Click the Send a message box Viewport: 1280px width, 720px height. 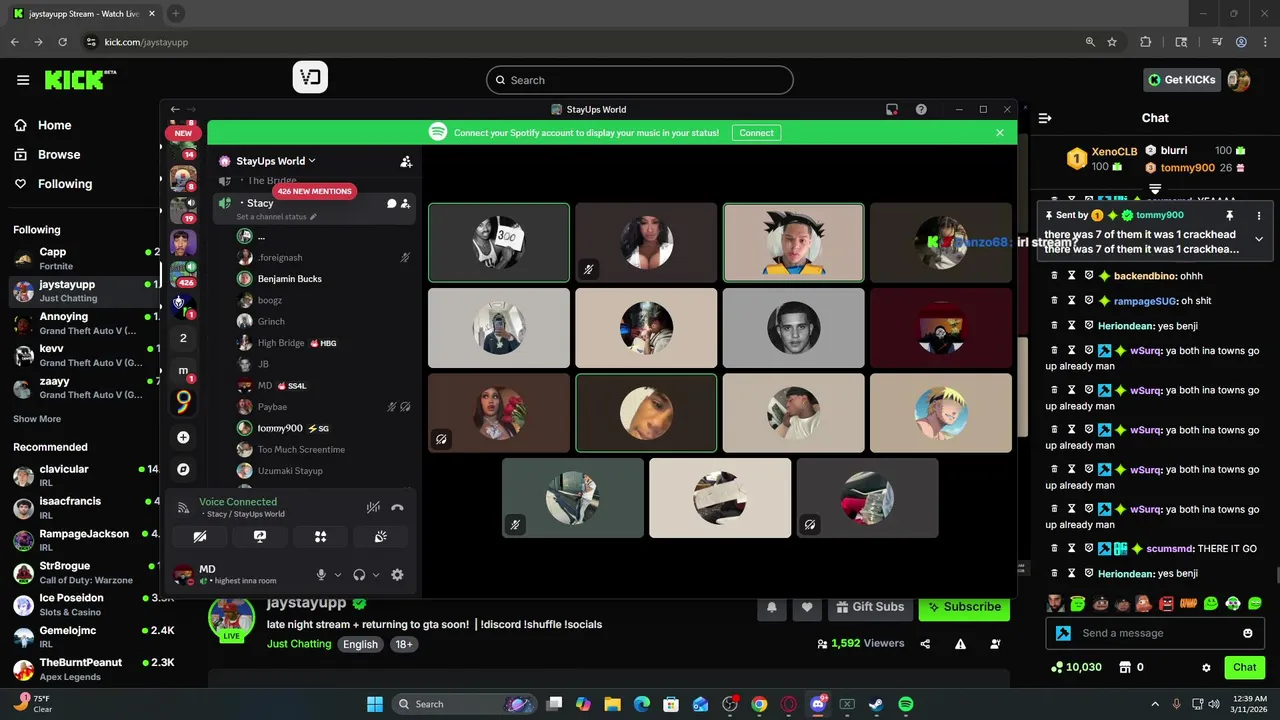pos(1154,633)
